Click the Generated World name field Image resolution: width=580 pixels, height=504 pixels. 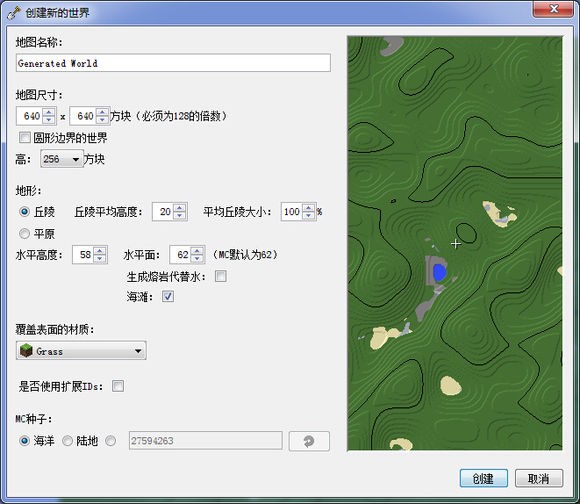pos(173,63)
